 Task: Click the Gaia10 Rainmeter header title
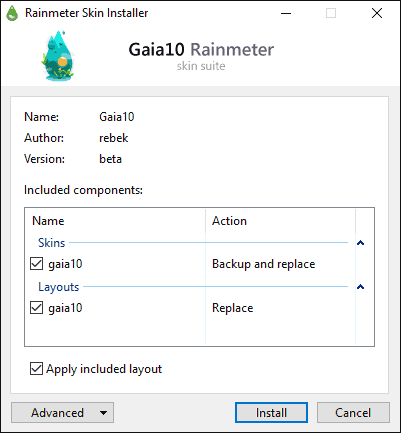point(201,50)
